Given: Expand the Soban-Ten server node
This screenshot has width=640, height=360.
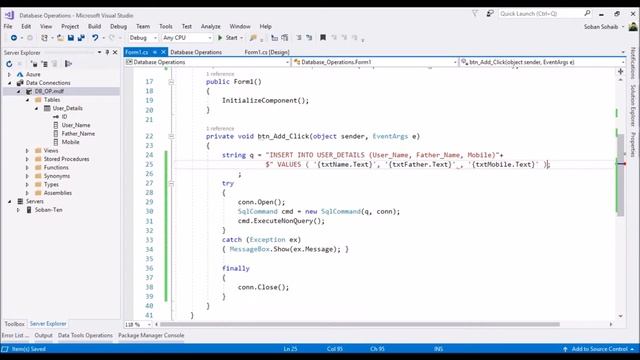Looking at the screenshot, I should click(18, 210).
